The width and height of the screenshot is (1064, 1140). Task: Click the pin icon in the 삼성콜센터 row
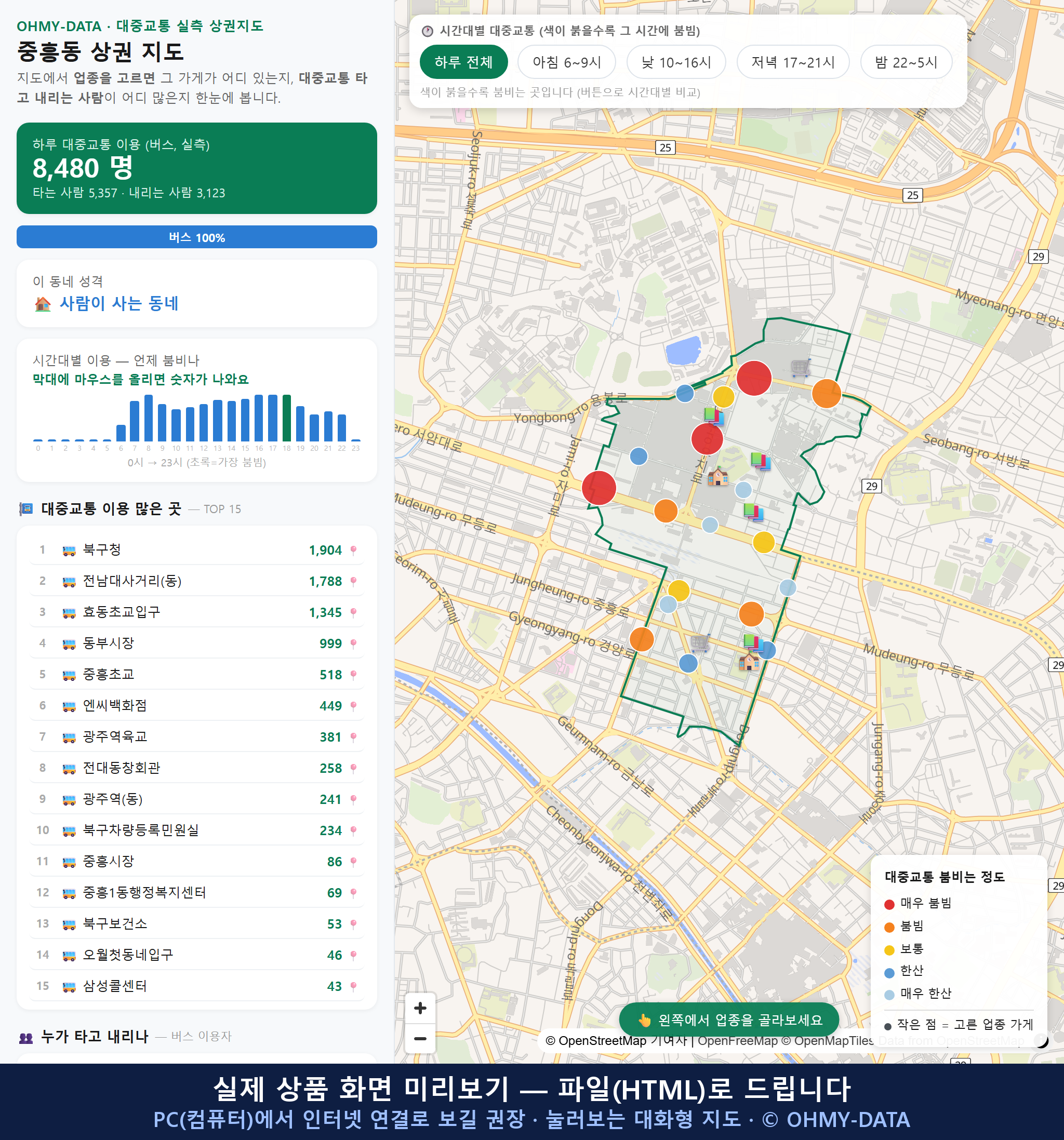353,986
